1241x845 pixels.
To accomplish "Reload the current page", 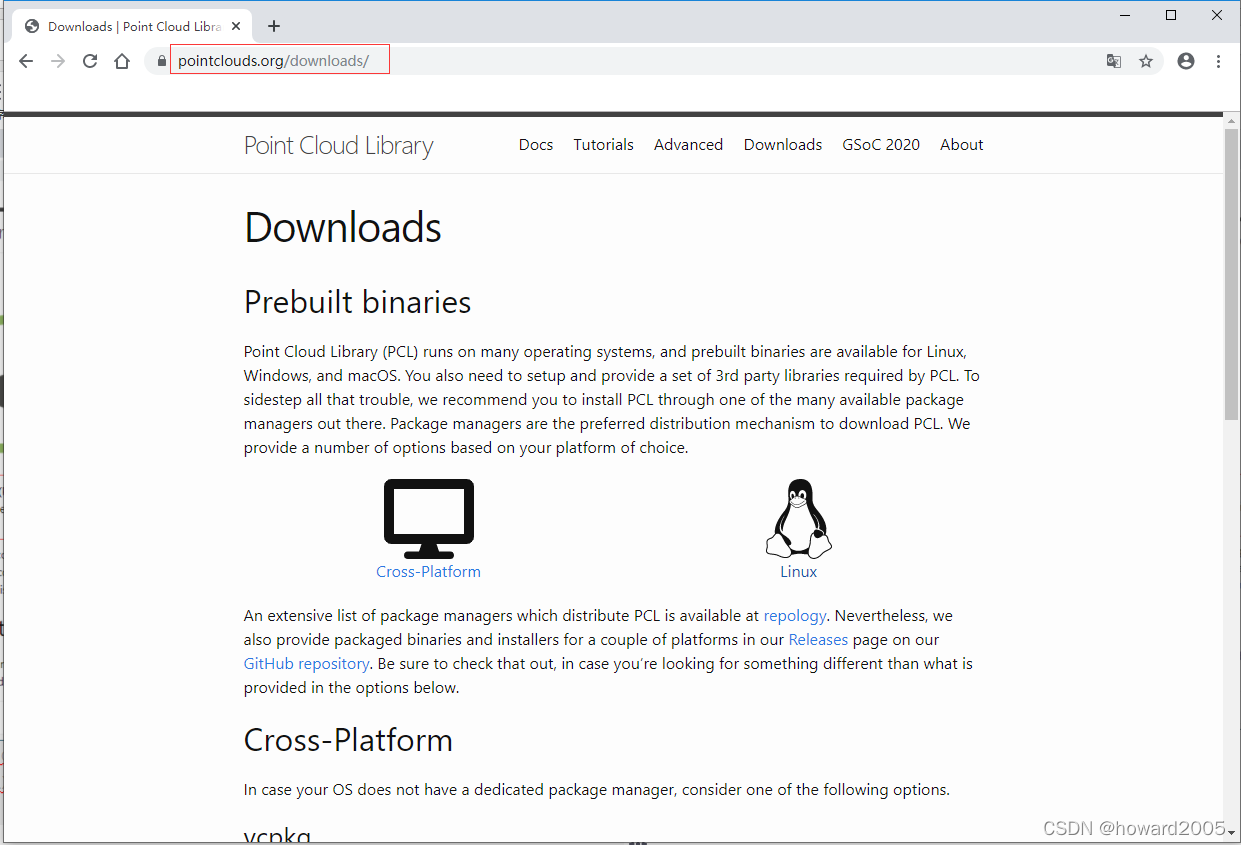I will 90,61.
